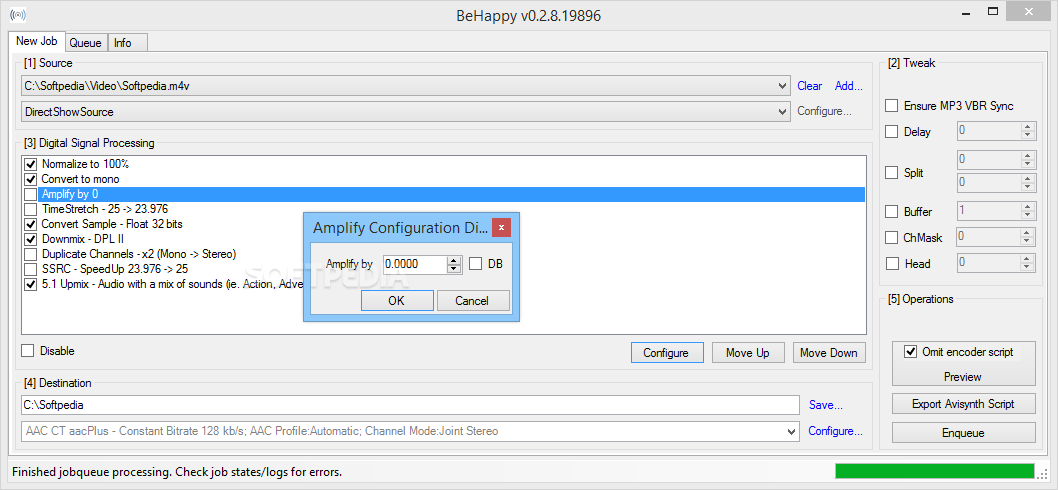Check the Head option
The image size is (1058, 490).
pos(892,264)
